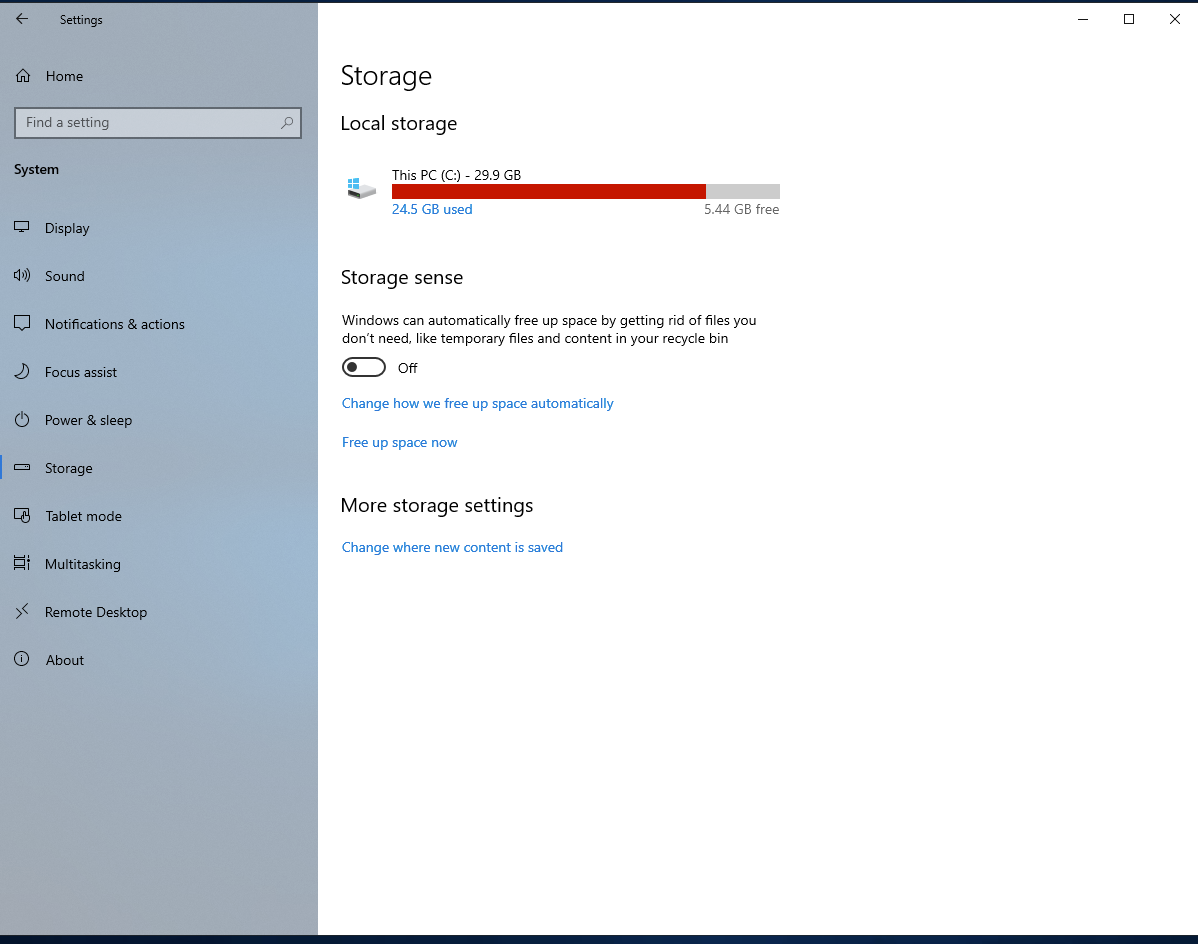The image size is (1198, 944).
Task: Select Storage label in sidebar
Action: coord(69,468)
